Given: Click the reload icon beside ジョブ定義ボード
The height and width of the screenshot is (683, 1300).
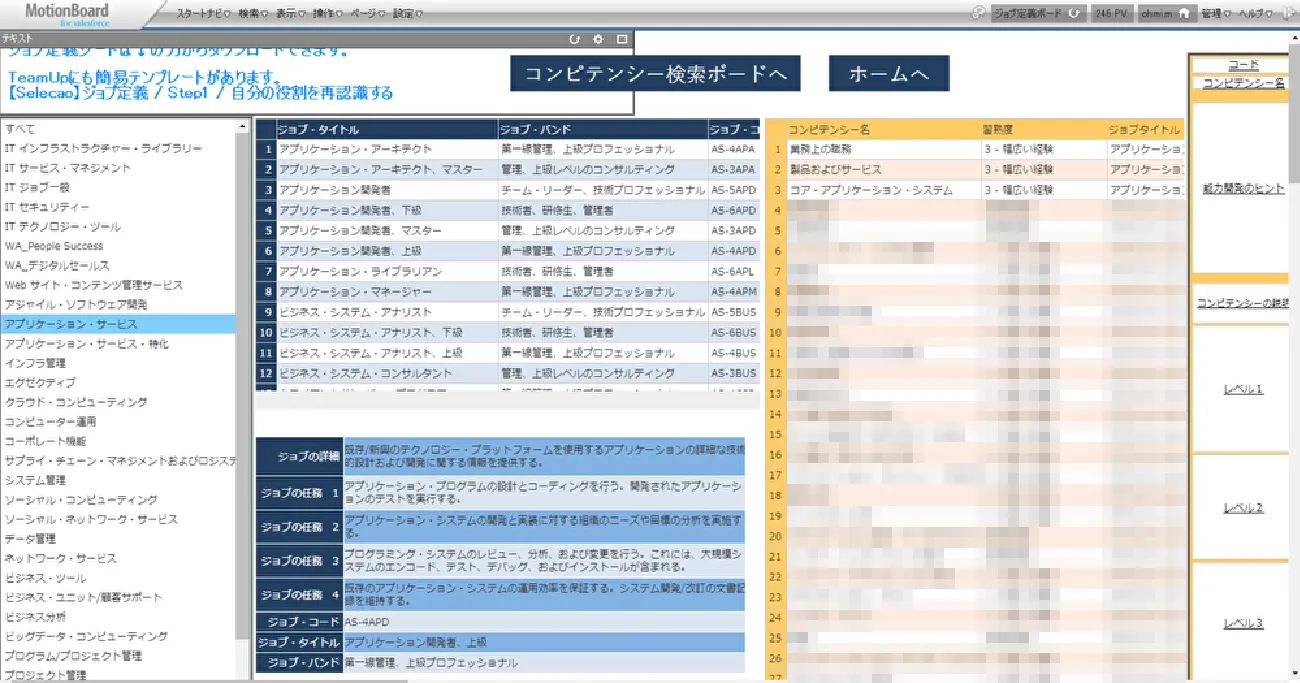Looking at the screenshot, I should 1074,14.
